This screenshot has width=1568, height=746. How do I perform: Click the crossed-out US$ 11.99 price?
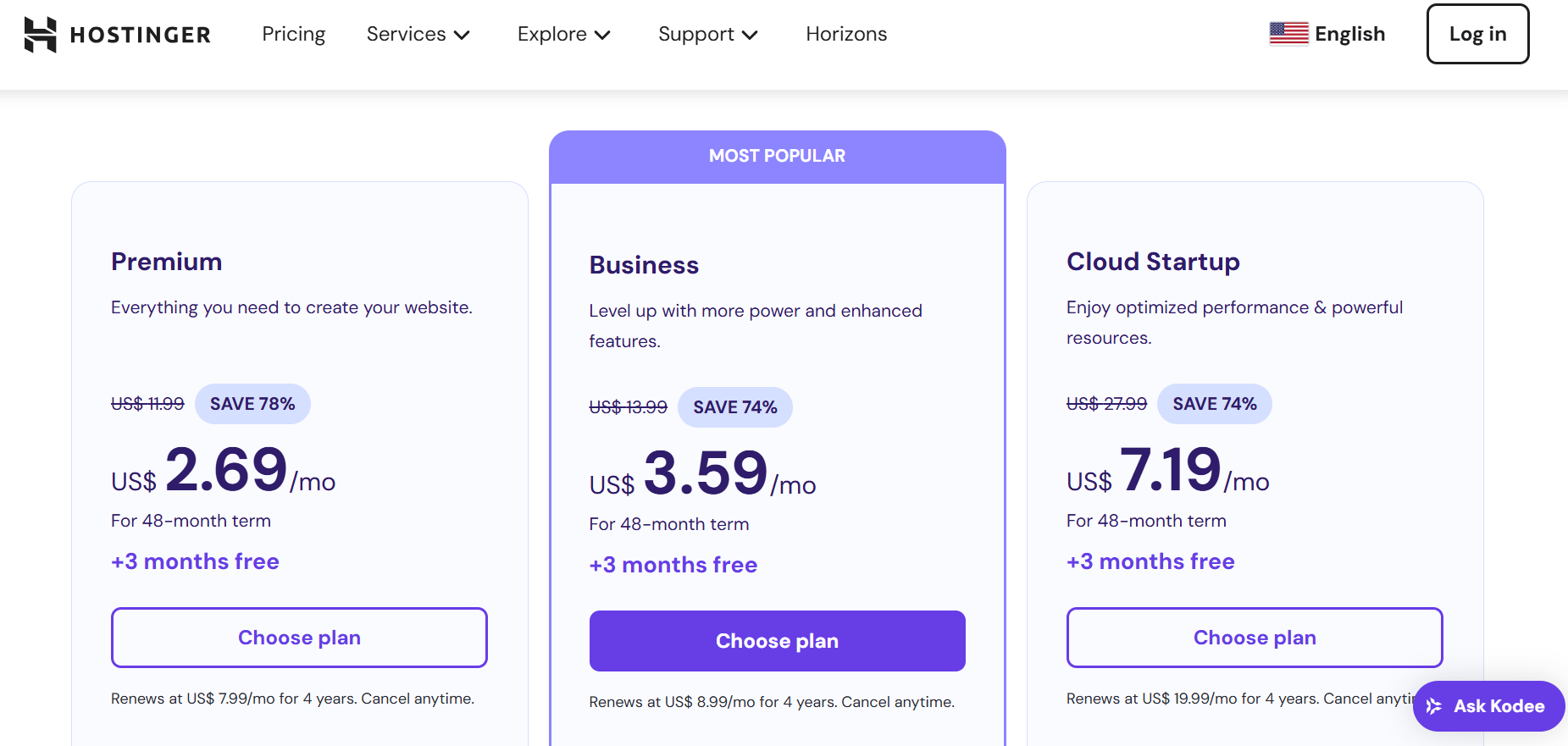[147, 404]
